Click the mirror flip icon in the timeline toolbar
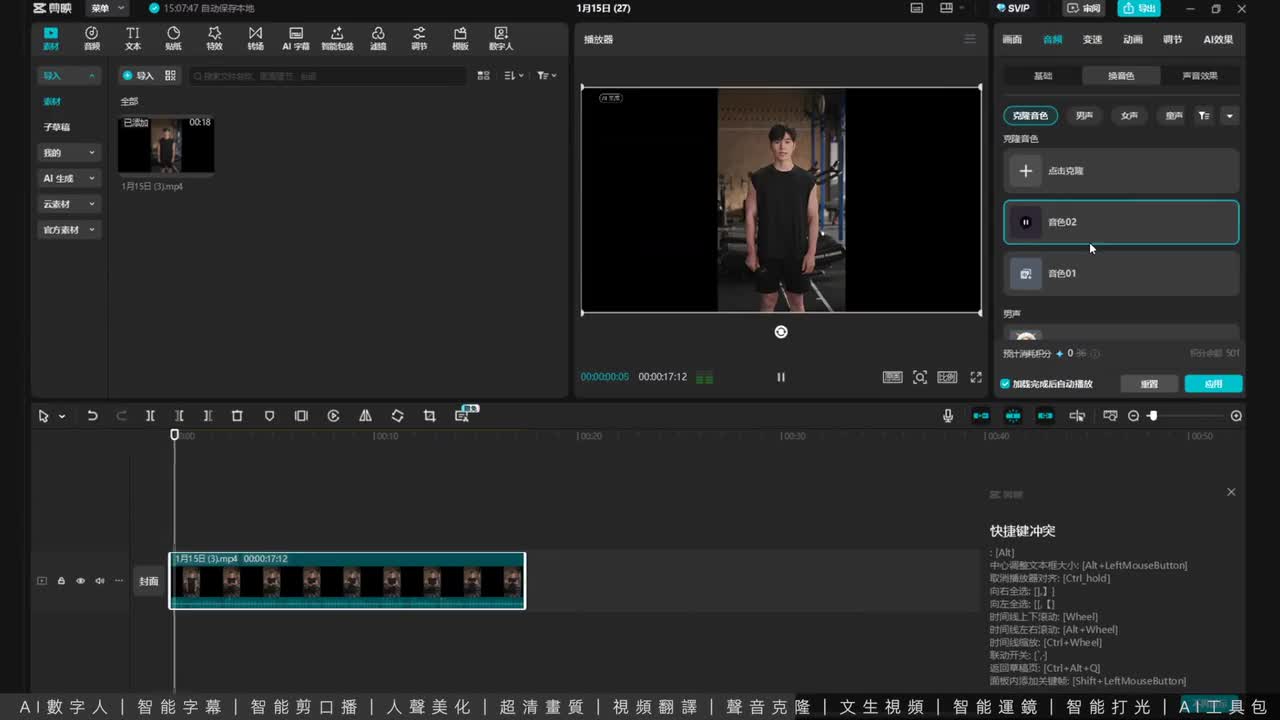This screenshot has height=720, width=1280. (x=365, y=416)
